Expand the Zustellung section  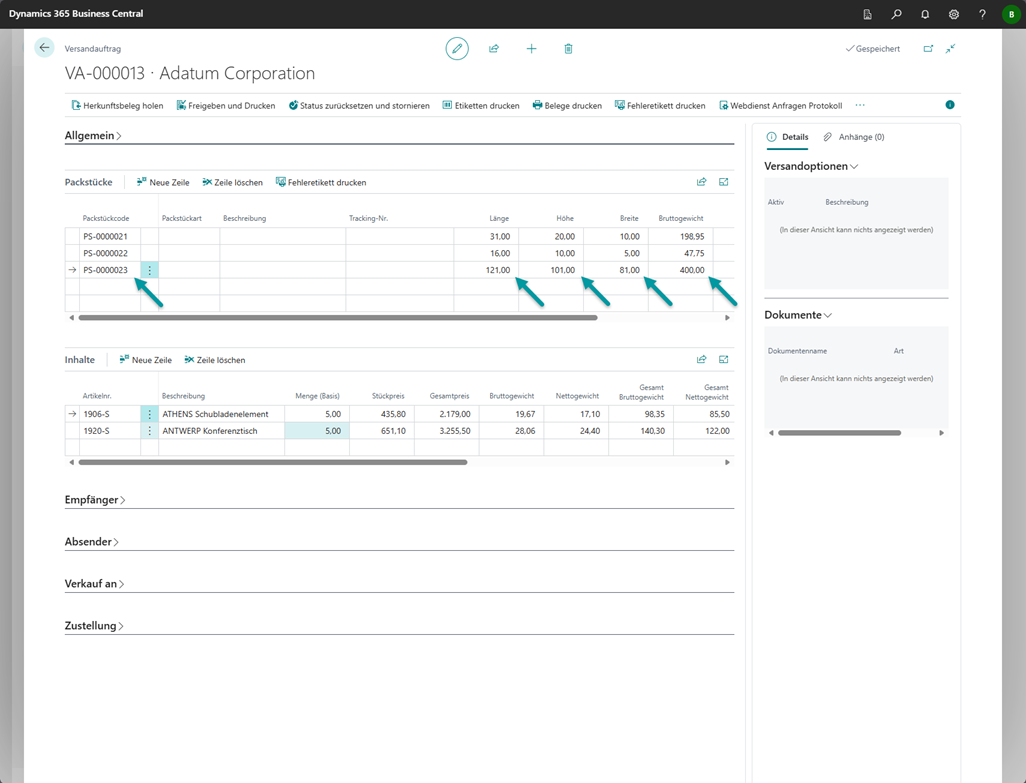point(94,626)
